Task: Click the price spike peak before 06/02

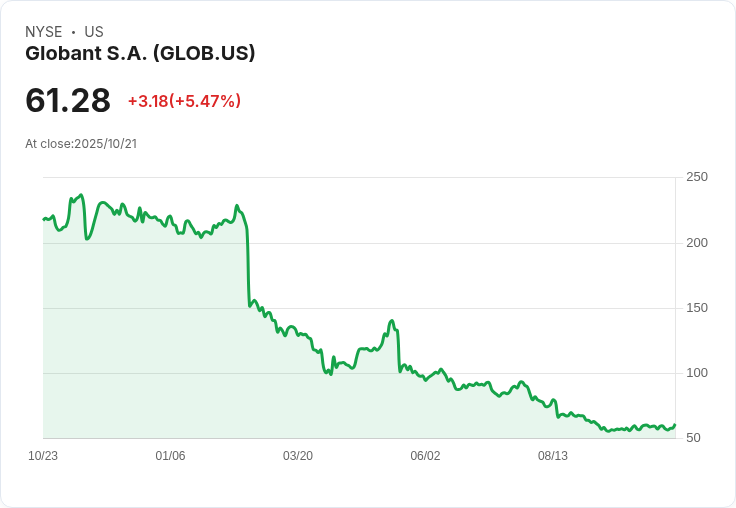Action: pos(392,321)
